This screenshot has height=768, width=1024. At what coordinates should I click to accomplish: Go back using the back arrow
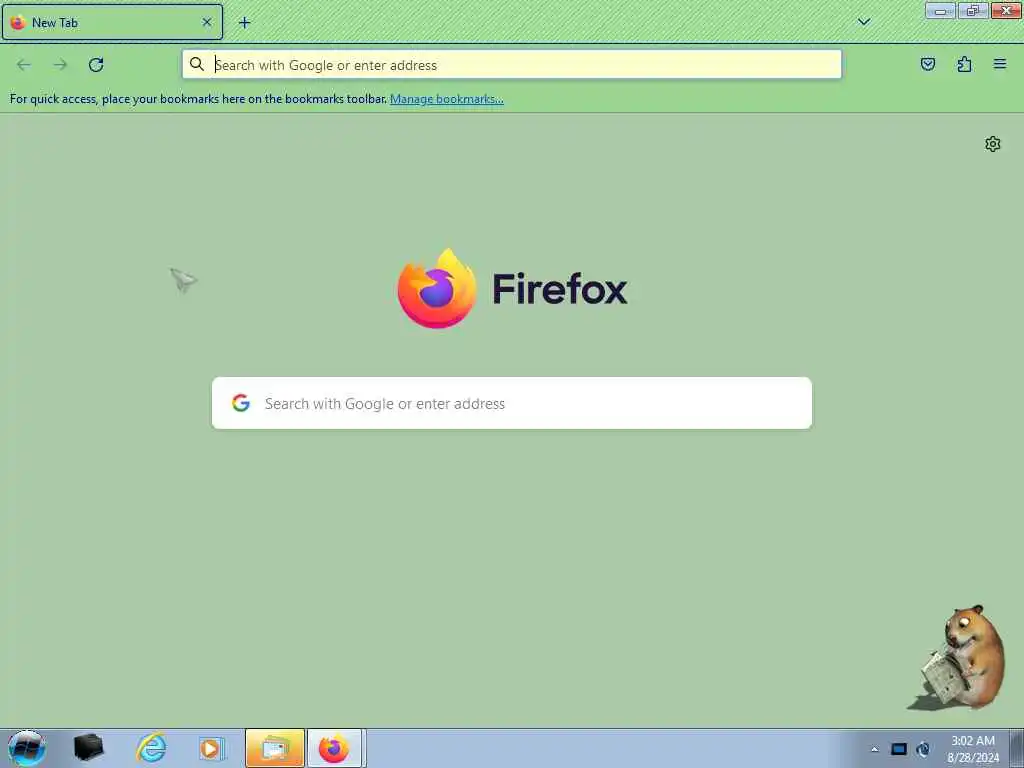[x=24, y=65]
